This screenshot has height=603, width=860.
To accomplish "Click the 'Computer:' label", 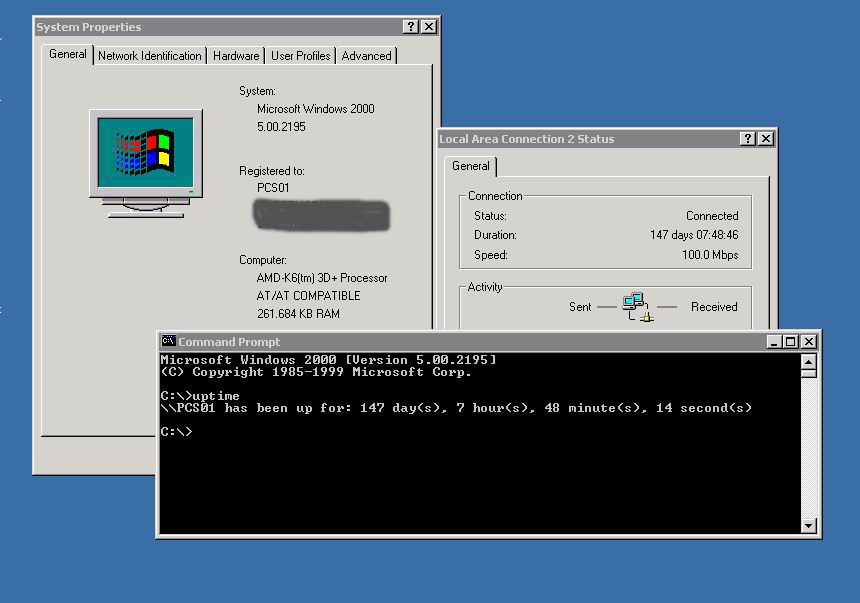I will pyautogui.click(x=263, y=260).
